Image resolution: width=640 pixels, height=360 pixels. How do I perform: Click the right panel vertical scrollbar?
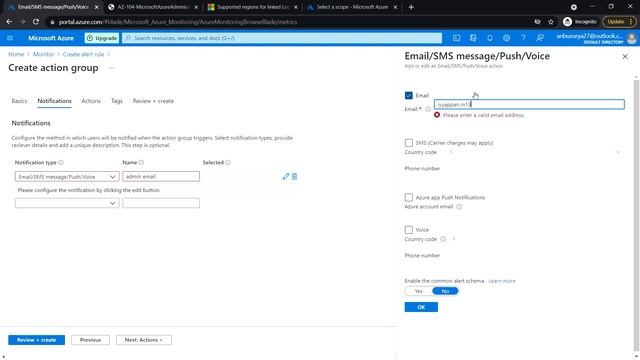point(636,216)
